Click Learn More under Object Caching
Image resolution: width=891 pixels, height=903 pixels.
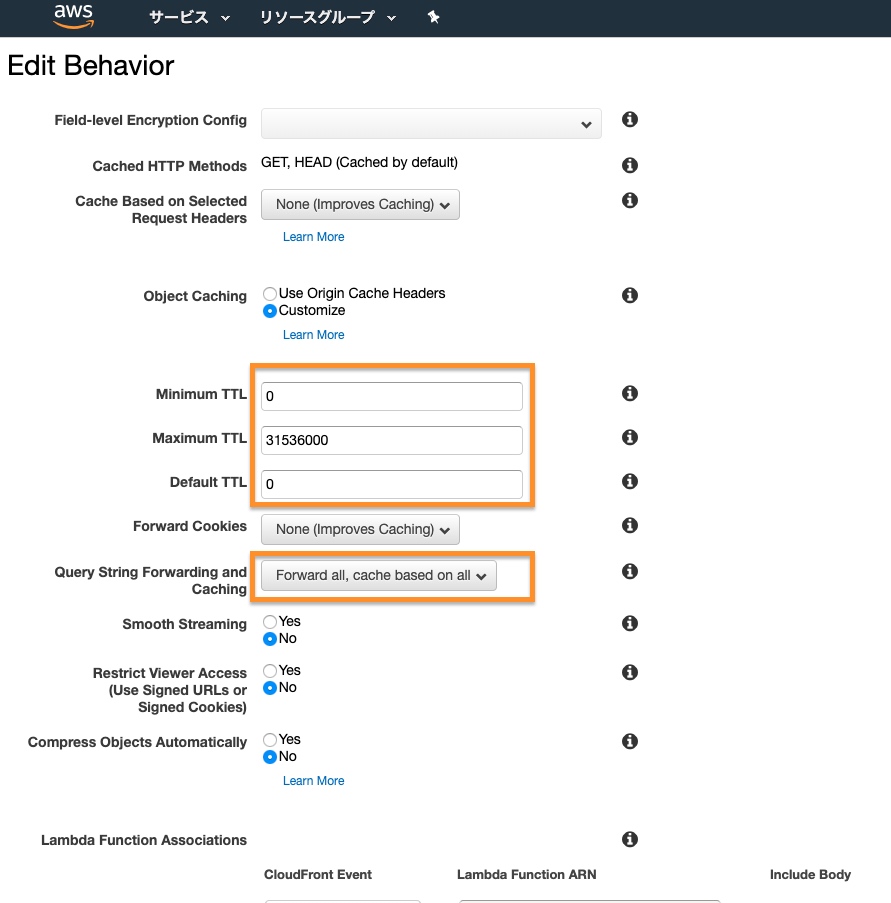[313, 335]
